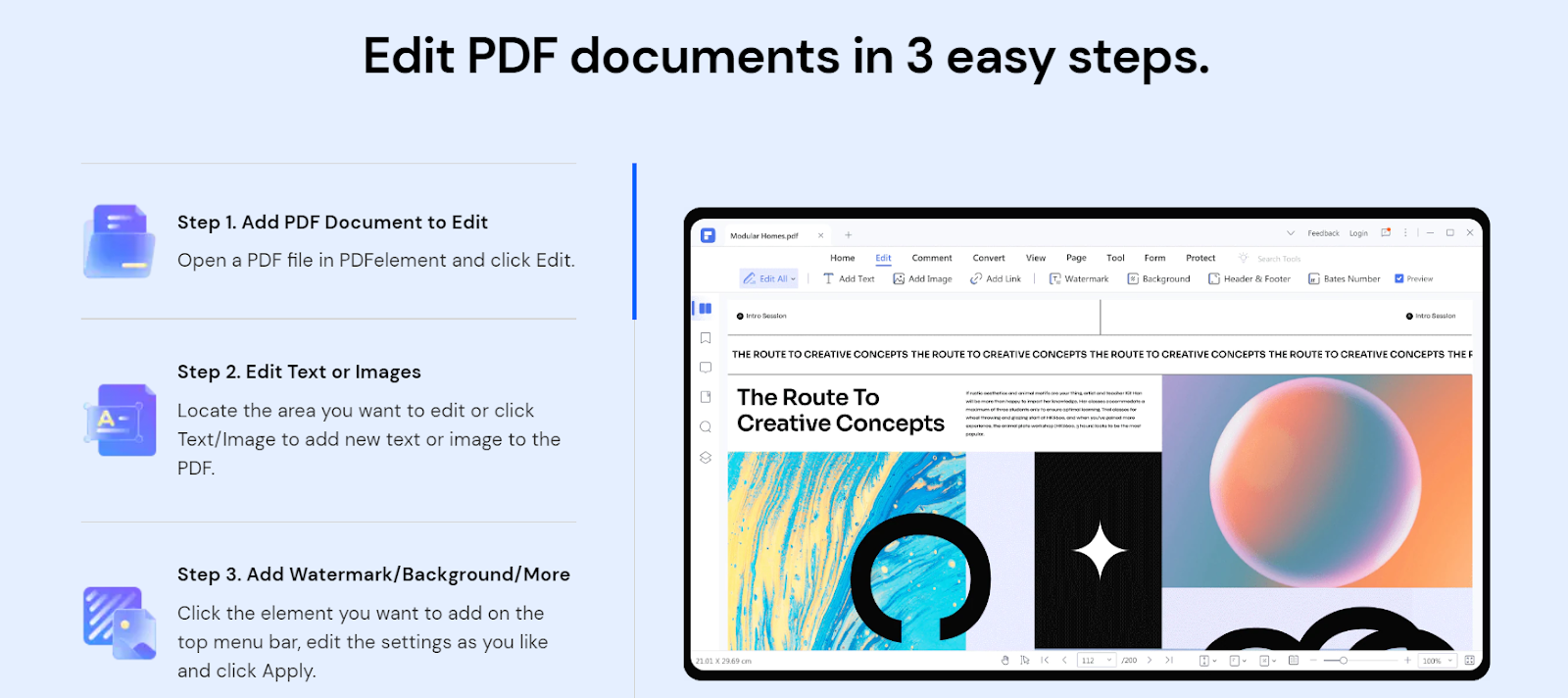
Task: Select the arrow select tool in the status bar
Action: 1025,661
